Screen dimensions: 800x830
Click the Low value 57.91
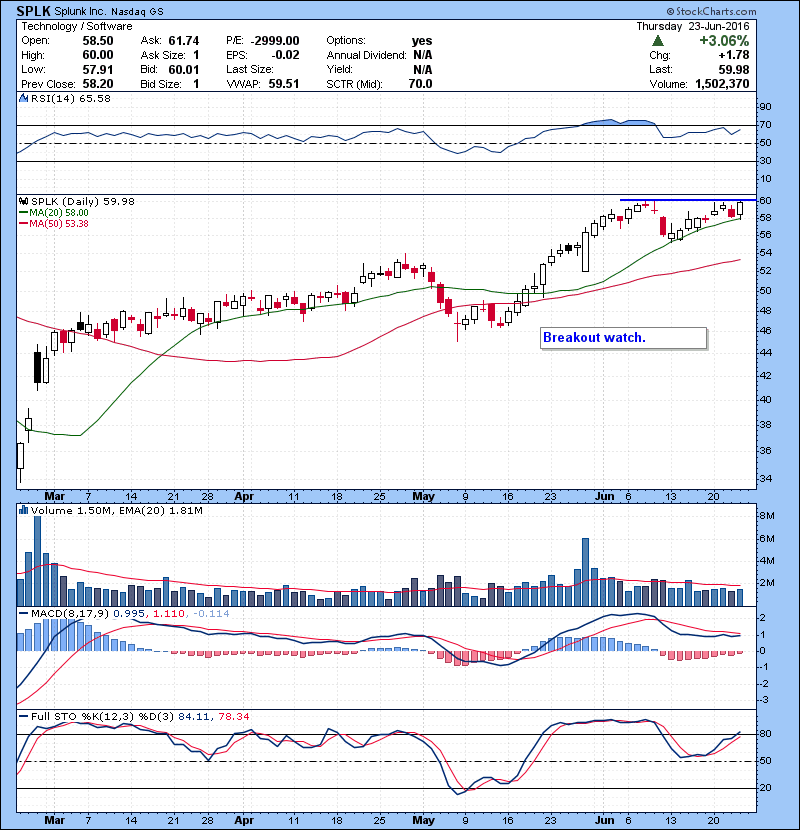tap(98, 69)
